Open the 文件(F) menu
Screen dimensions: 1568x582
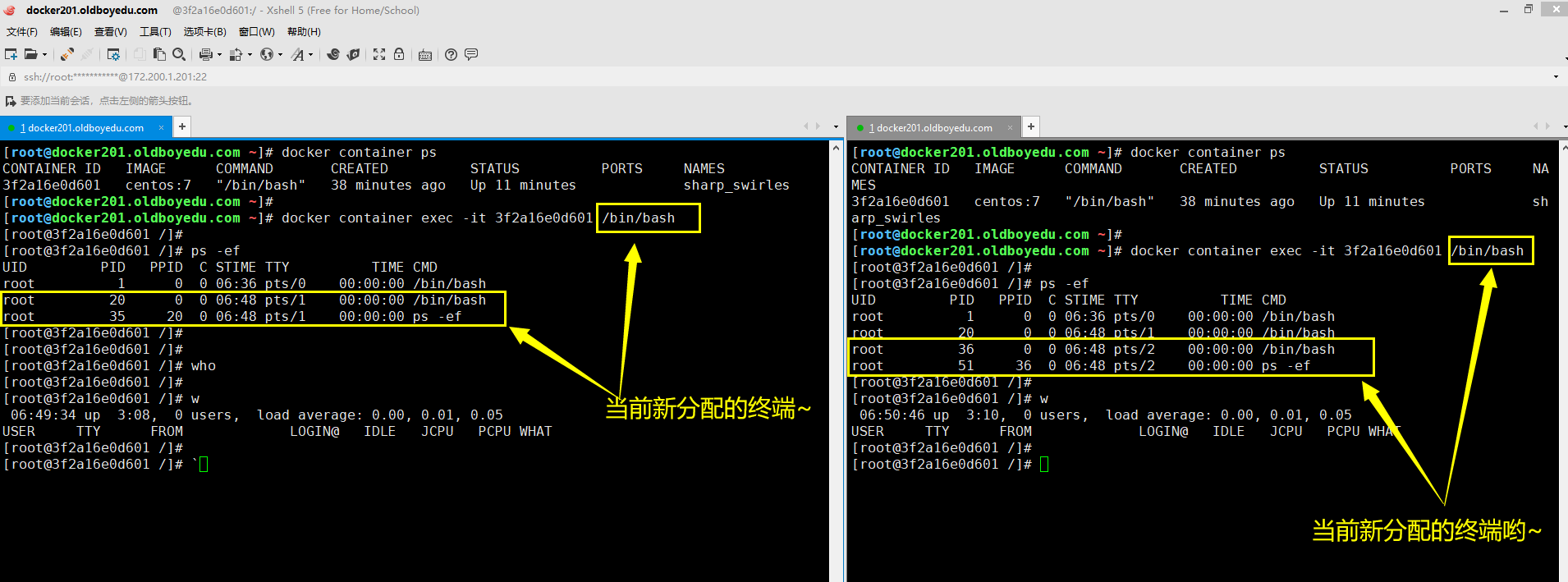[22, 32]
